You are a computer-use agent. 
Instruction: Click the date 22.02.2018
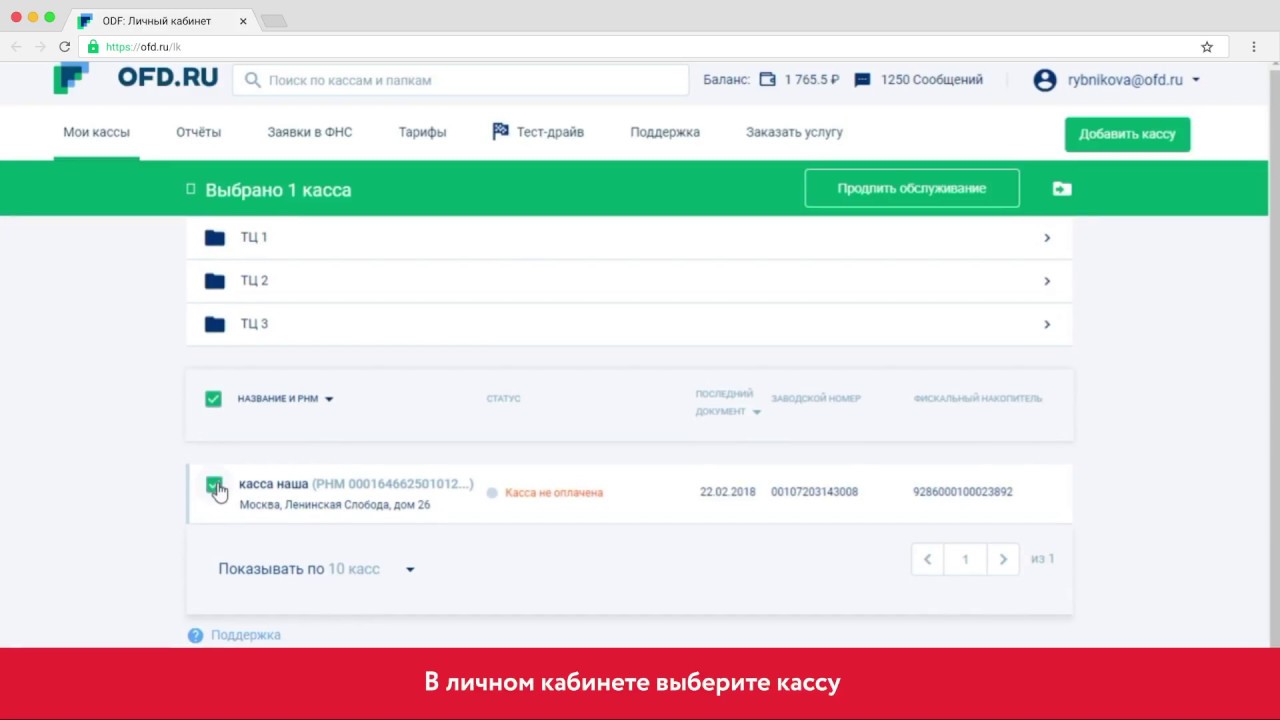coord(728,492)
